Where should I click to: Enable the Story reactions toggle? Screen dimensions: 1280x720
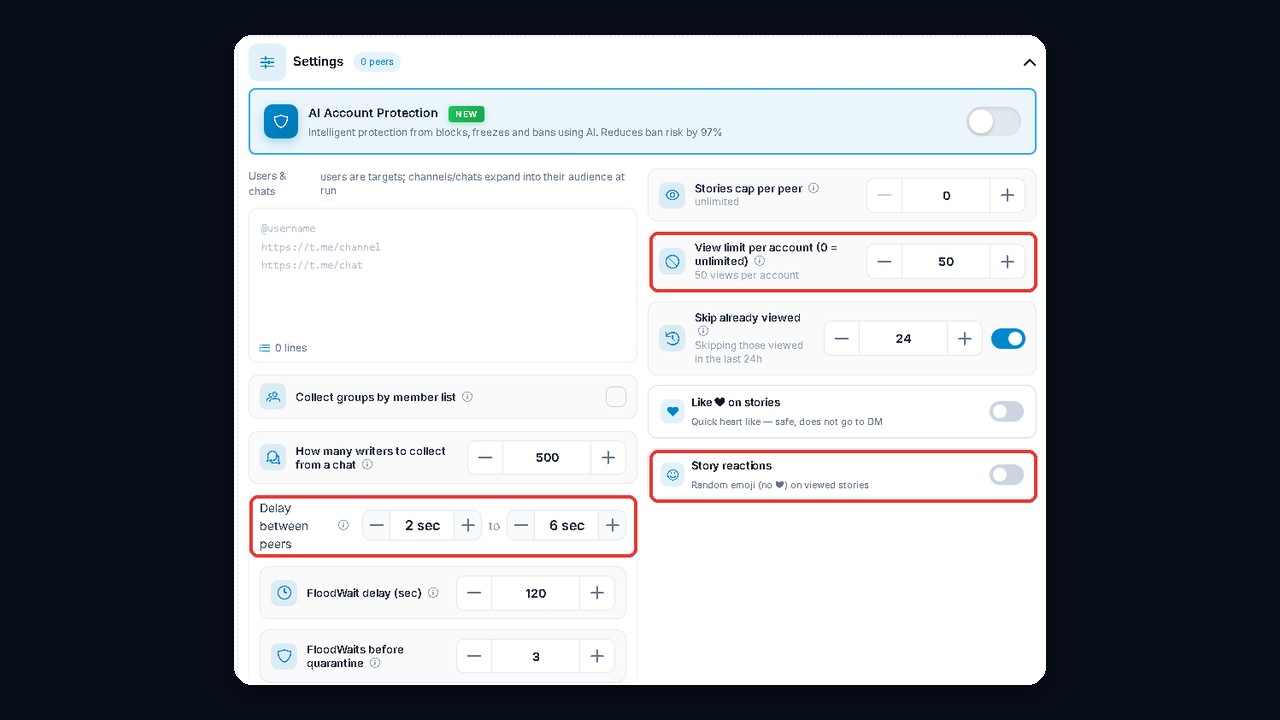(x=1007, y=475)
